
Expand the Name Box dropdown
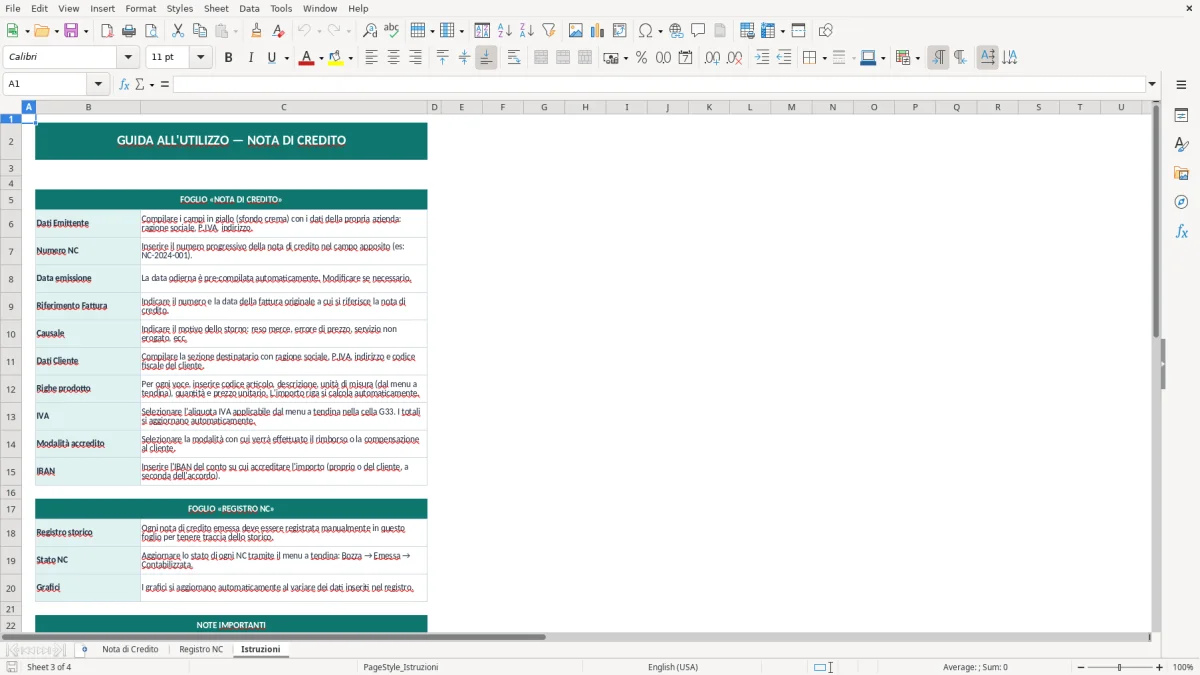pyautogui.click(x=98, y=84)
